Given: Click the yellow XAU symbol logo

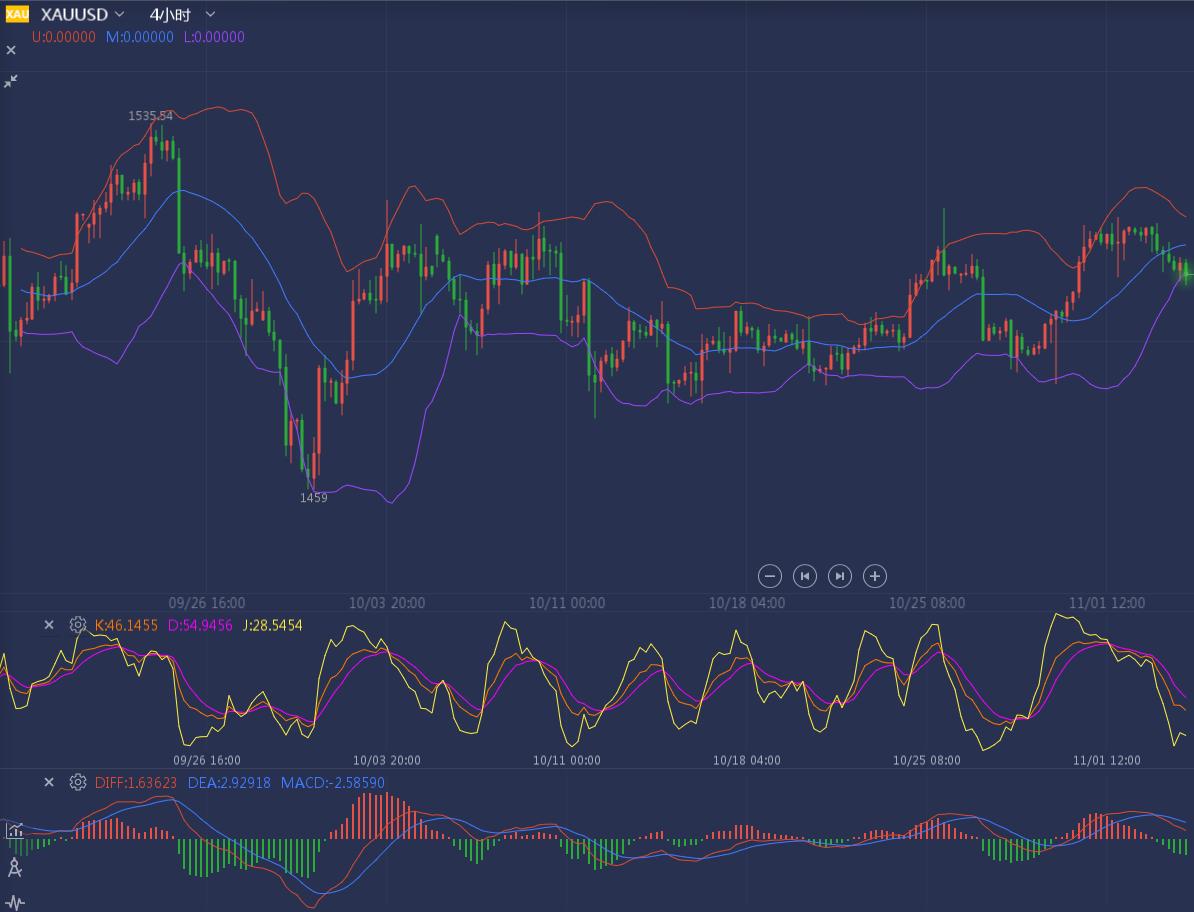Looking at the screenshot, I should [17, 14].
